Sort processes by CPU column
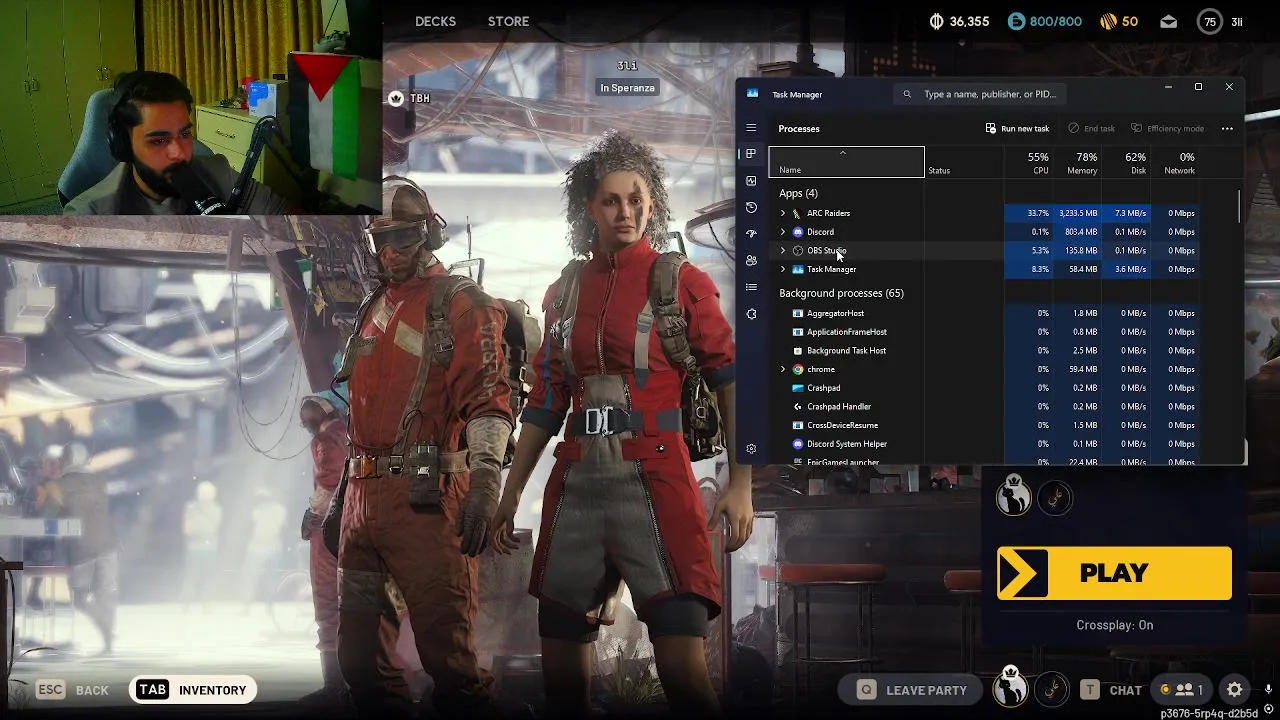The height and width of the screenshot is (720, 1280). [x=1027, y=162]
